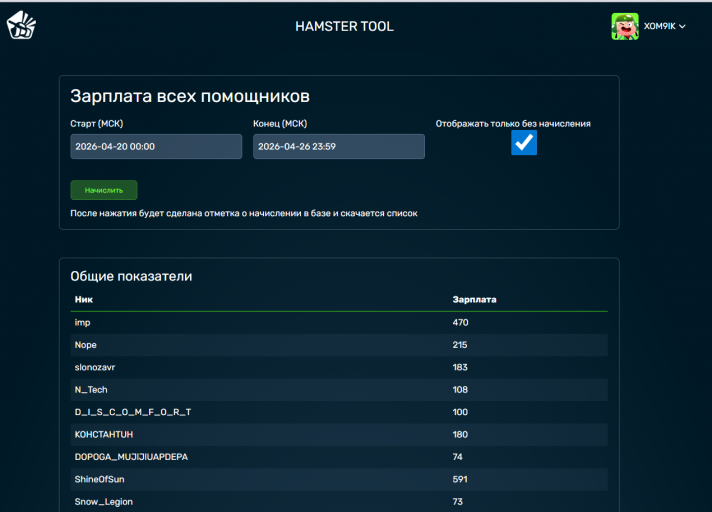Select the imp row nickname
This screenshot has height=512, width=712.
82,322
